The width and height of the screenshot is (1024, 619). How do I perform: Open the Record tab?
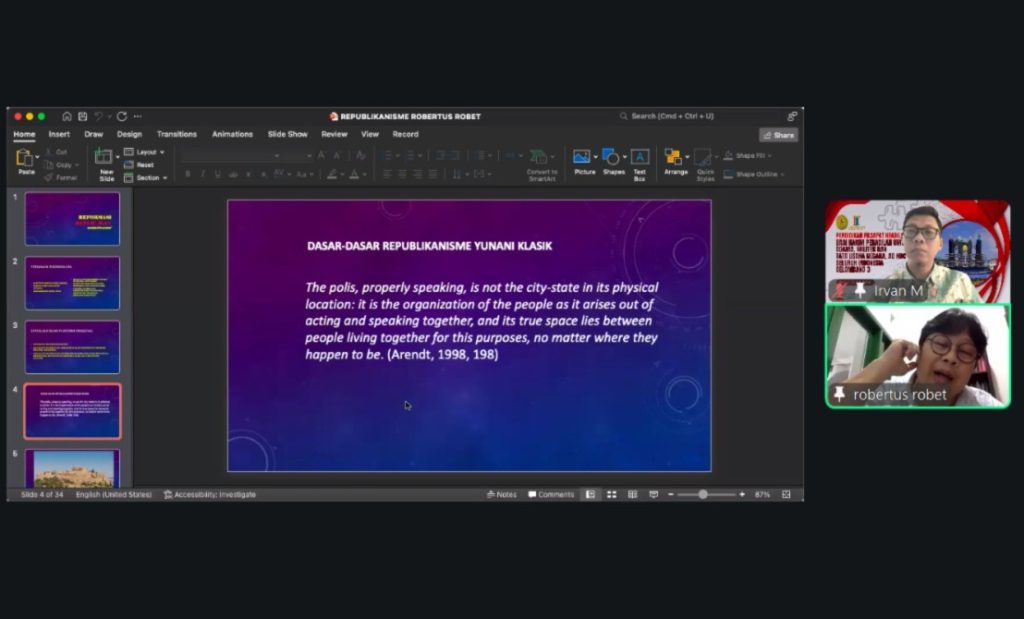405,134
